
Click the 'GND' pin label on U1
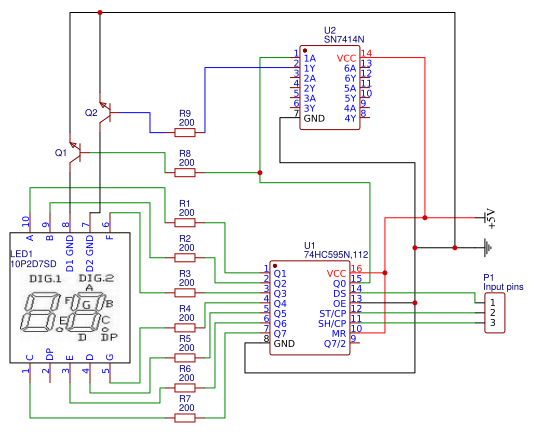pos(284,343)
